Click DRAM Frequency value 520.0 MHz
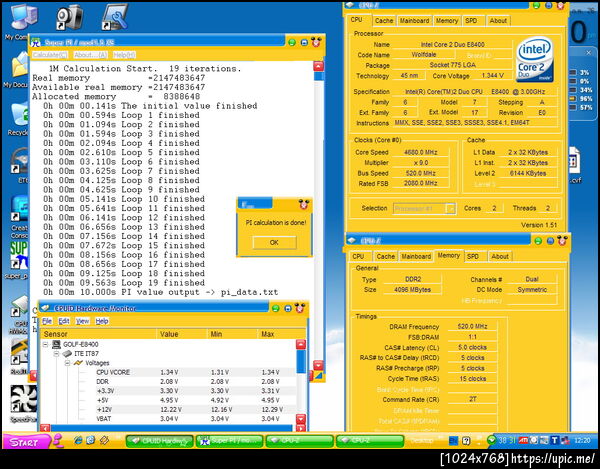 pos(473,326)
